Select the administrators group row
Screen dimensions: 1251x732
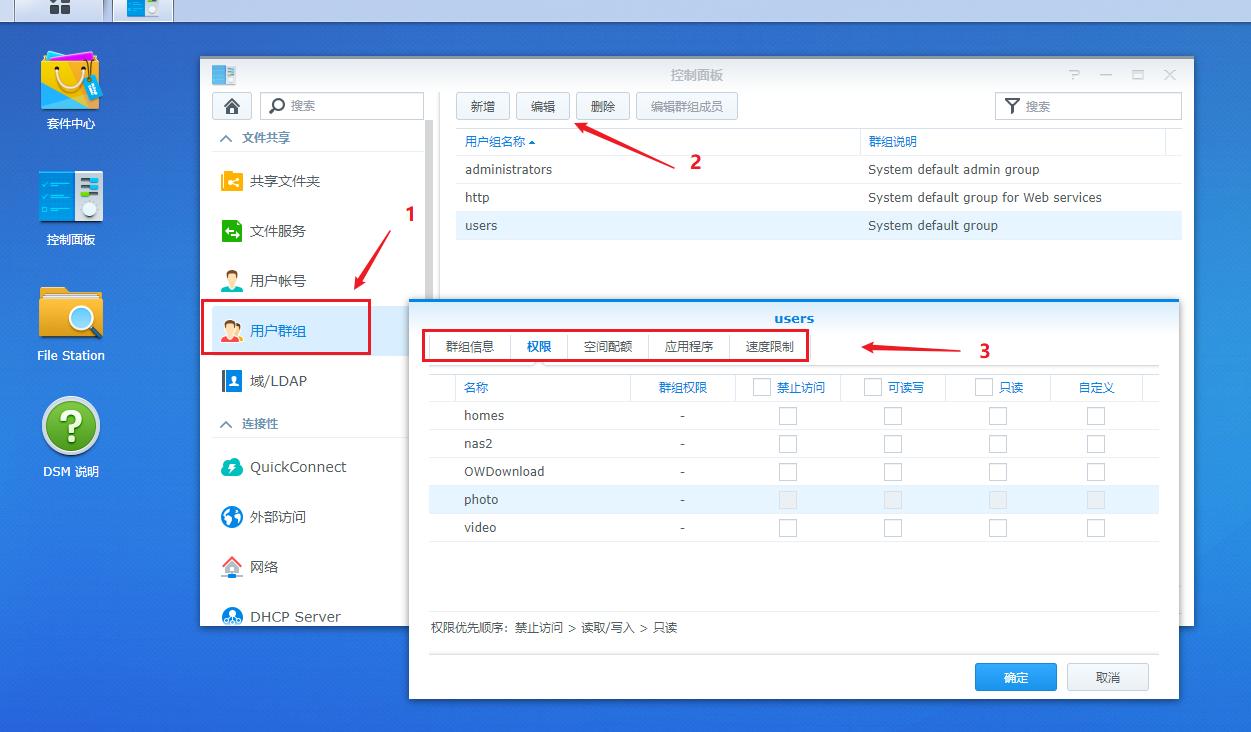(x=819, y=170)
